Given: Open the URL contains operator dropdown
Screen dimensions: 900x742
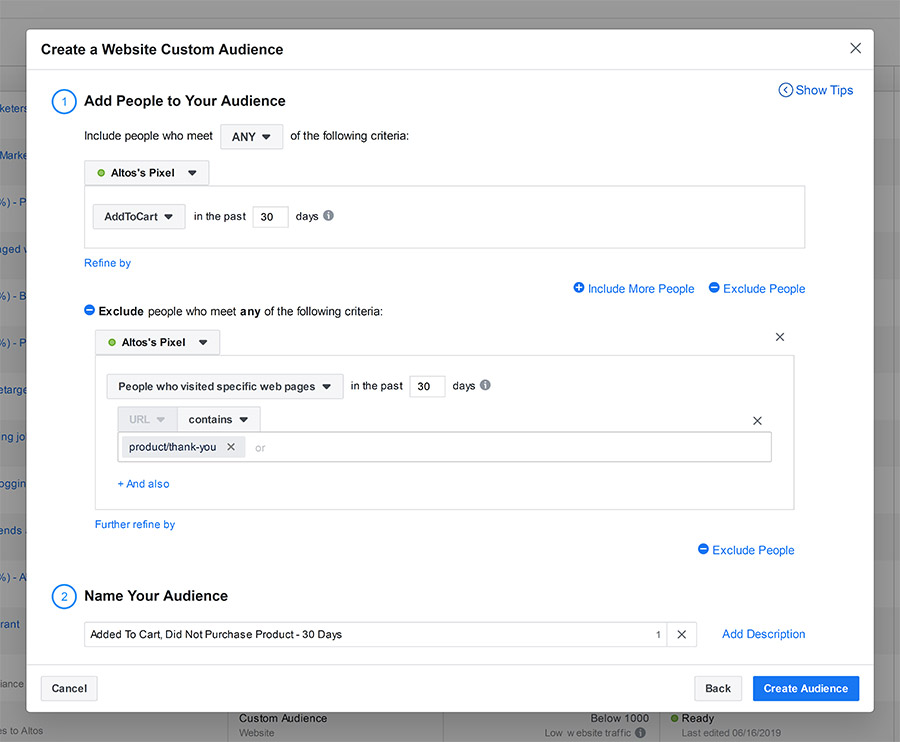Looking at the screenshot, I should coord(219,420).
